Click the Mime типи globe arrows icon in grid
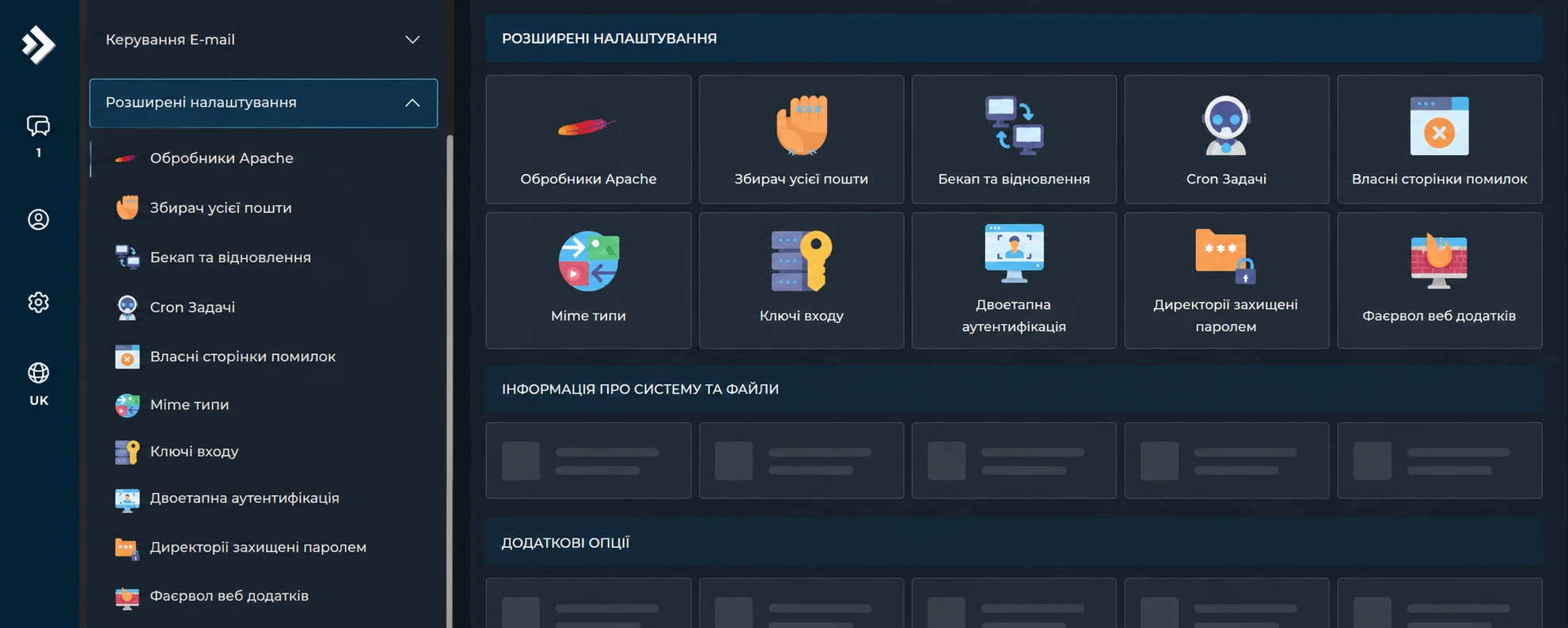Screen dimensions: 1568x628 pyautogui.click(x=588, y=261)
